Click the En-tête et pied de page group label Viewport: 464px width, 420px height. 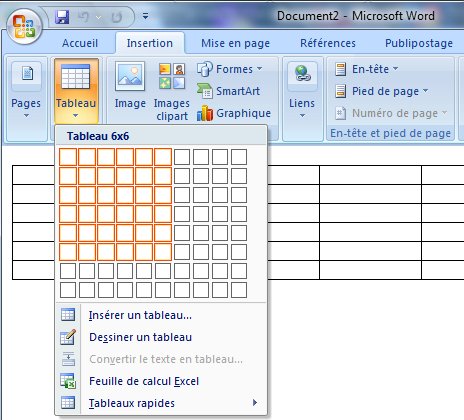click(x=390, y=133)
